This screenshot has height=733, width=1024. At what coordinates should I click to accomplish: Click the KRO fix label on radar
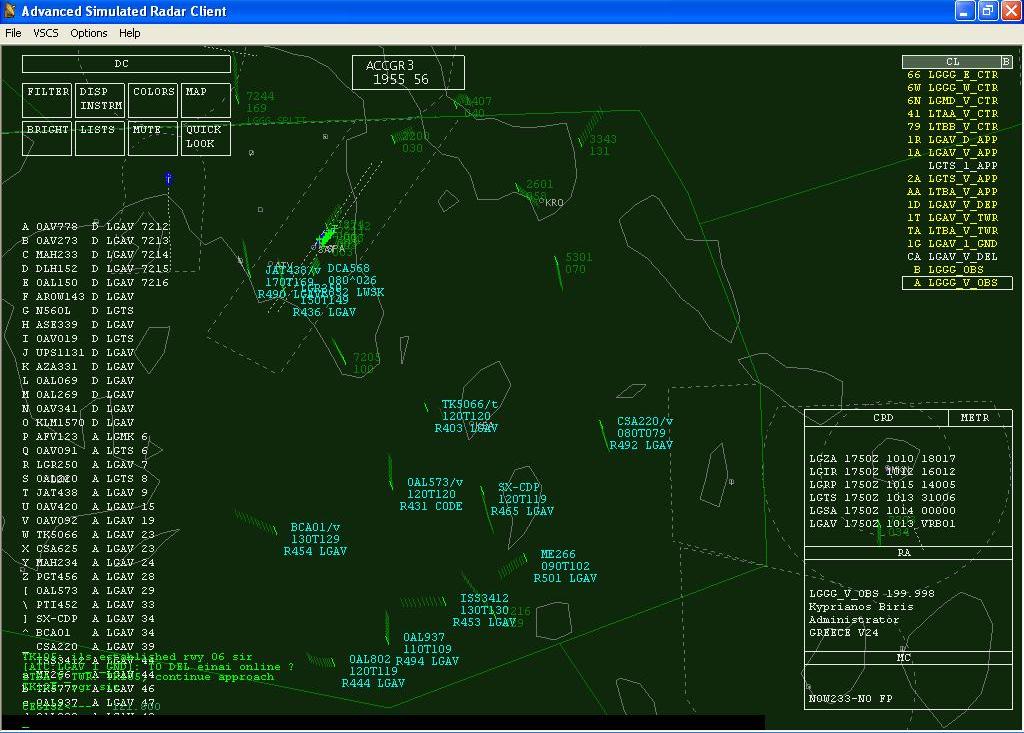[x=554, y=203]
